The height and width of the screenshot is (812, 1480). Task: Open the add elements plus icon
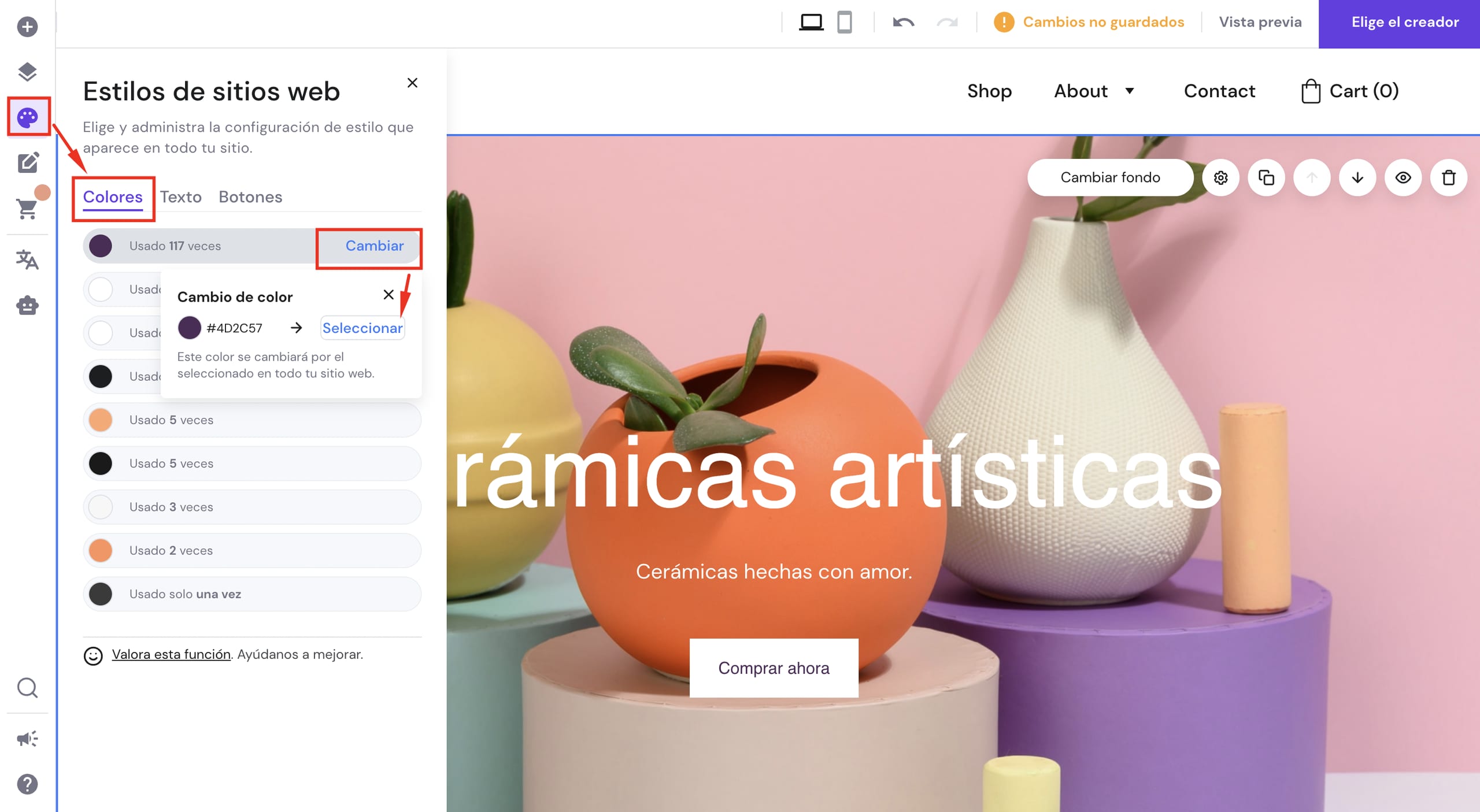pos(27,27)
